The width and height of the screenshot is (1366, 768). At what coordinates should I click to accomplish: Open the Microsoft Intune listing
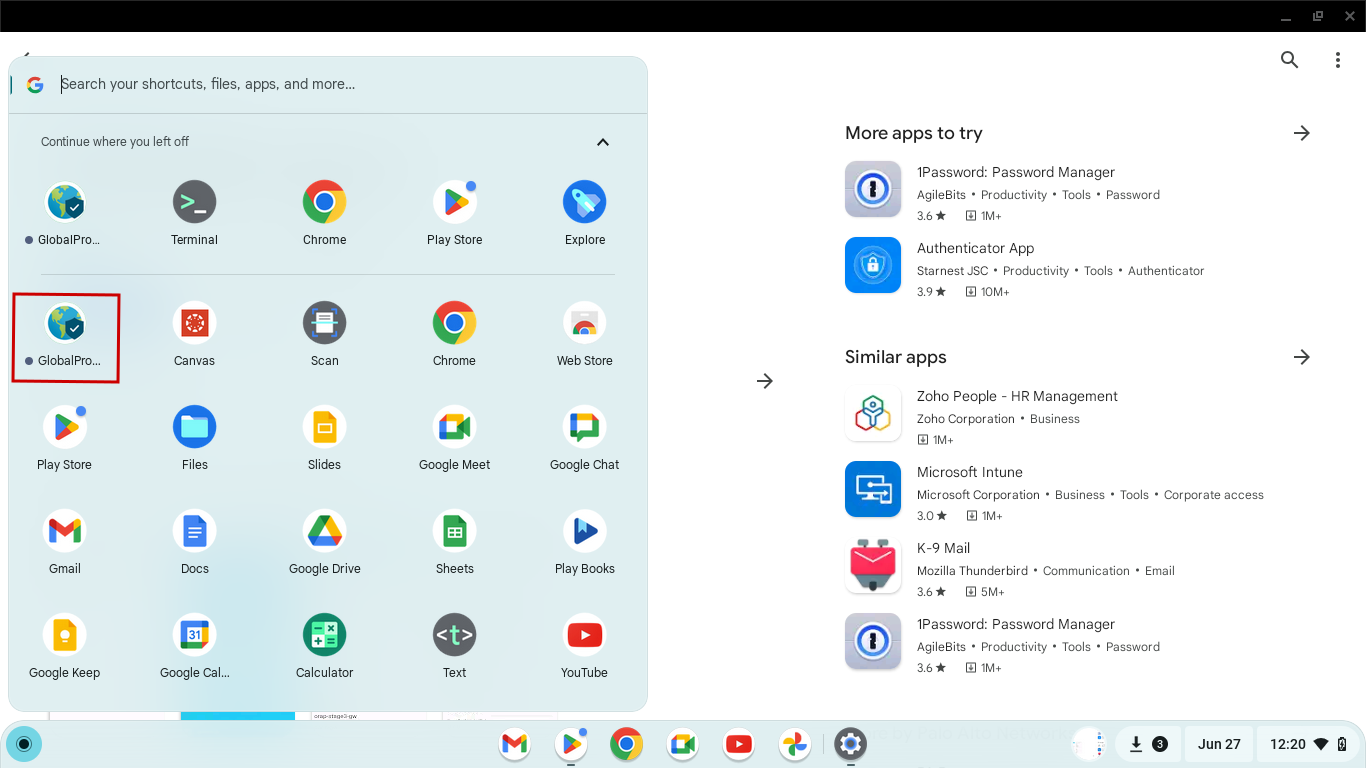[1077, 493]
